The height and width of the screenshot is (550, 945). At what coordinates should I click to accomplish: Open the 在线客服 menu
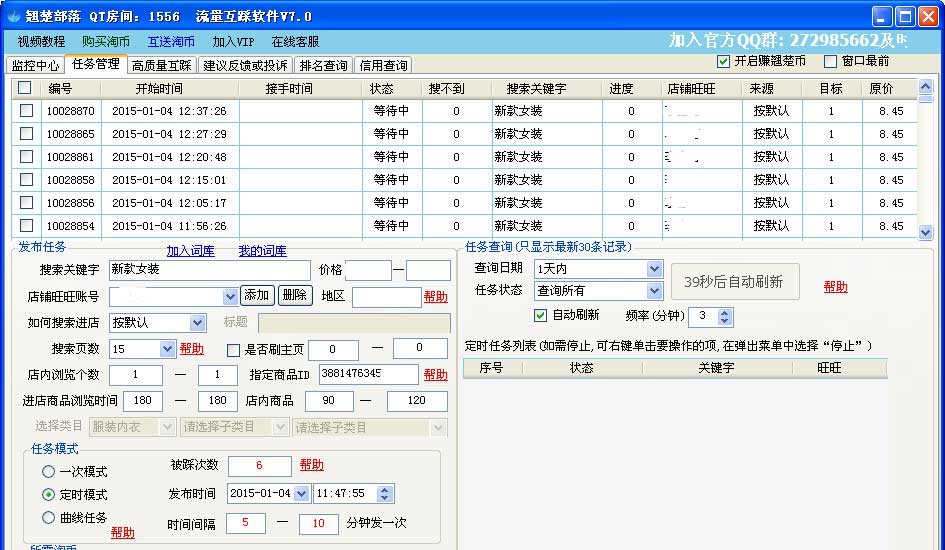(295, 42)
